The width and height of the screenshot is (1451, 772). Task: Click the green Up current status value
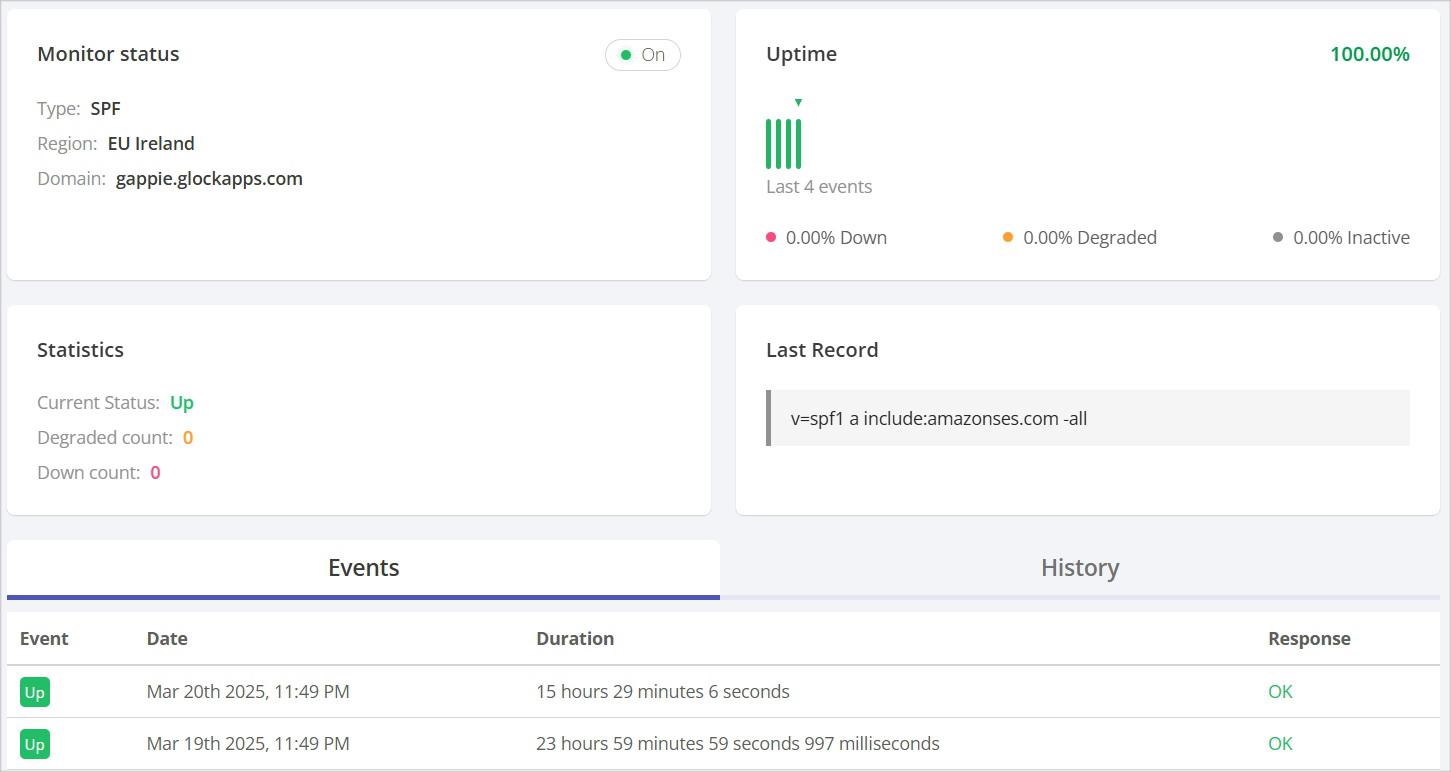182,403
